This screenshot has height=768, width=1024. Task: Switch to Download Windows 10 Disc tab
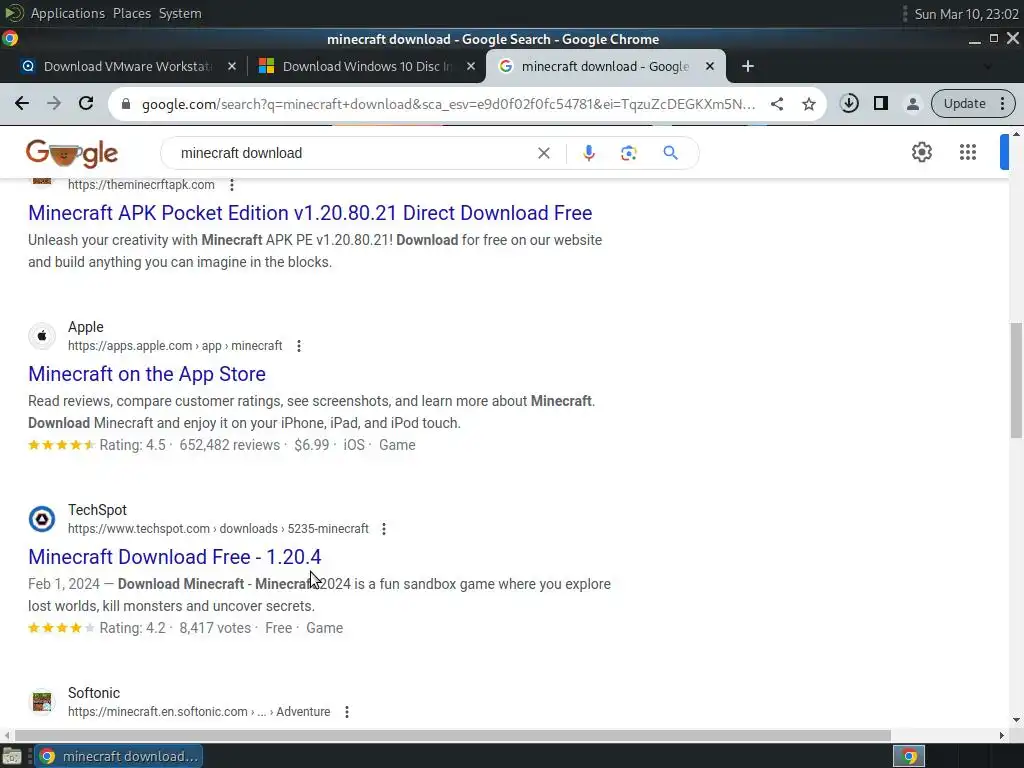366,66
